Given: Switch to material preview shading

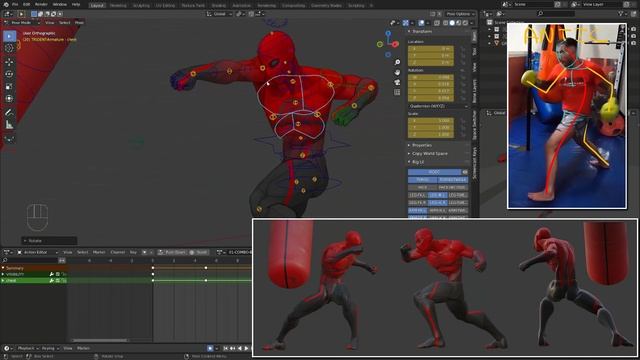Looking at the screenshot, I should coord(458,23).
